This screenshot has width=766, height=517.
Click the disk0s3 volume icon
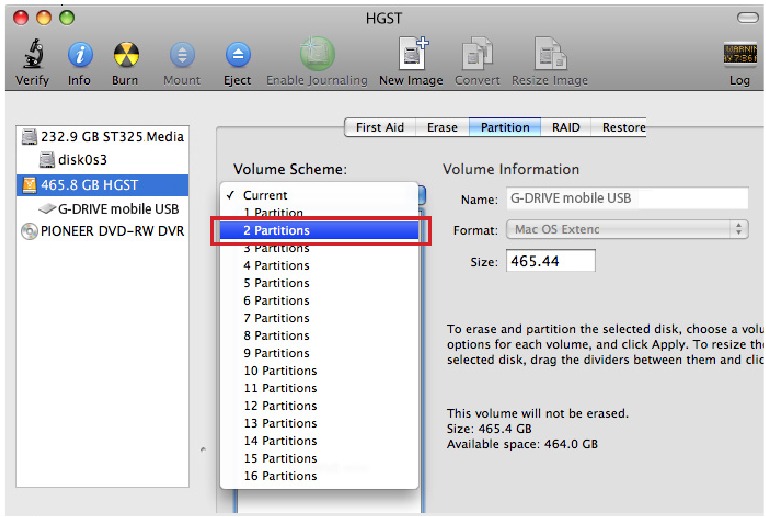coord(47,160)
